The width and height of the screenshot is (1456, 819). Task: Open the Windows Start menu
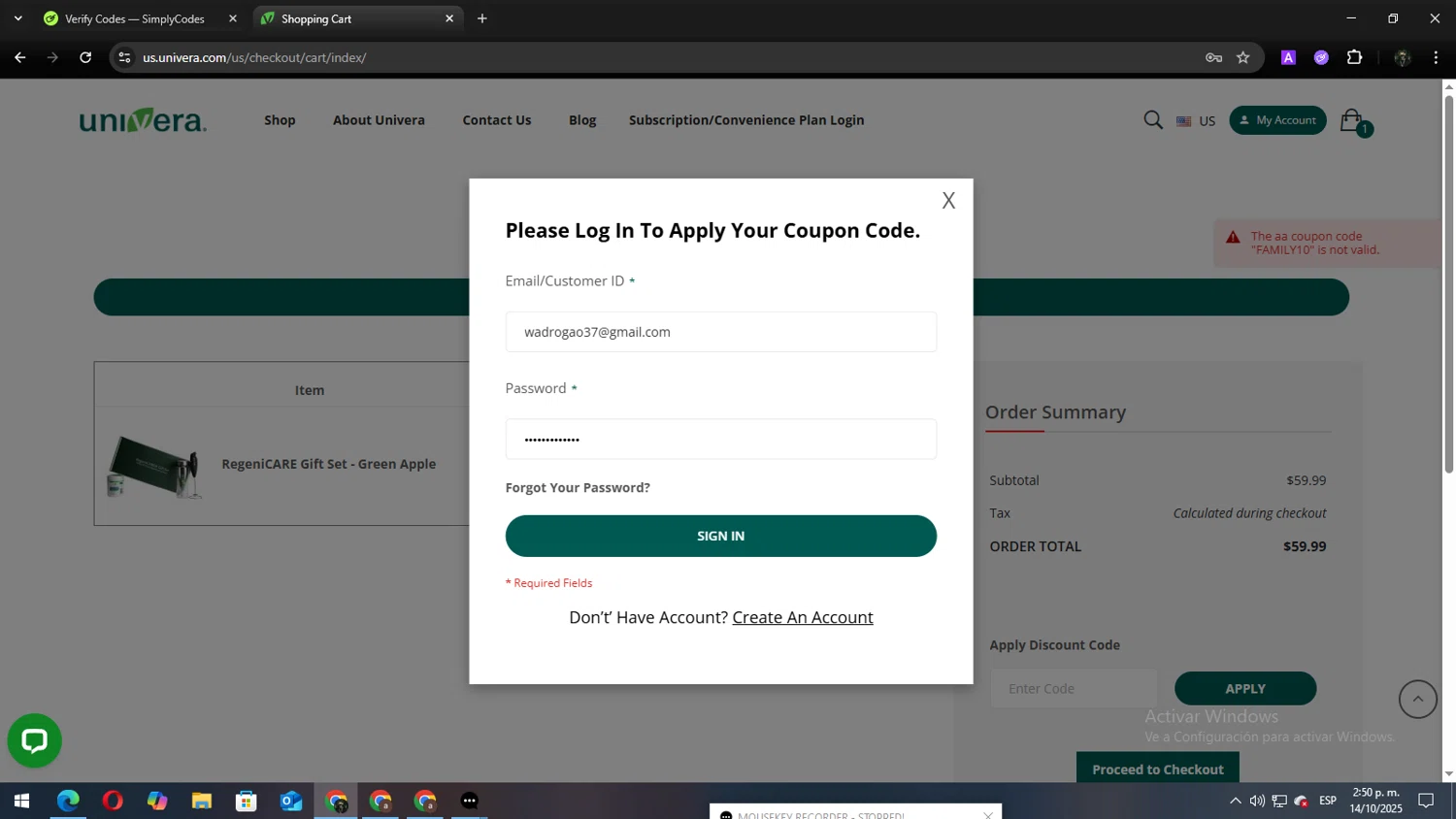[21, 801]
